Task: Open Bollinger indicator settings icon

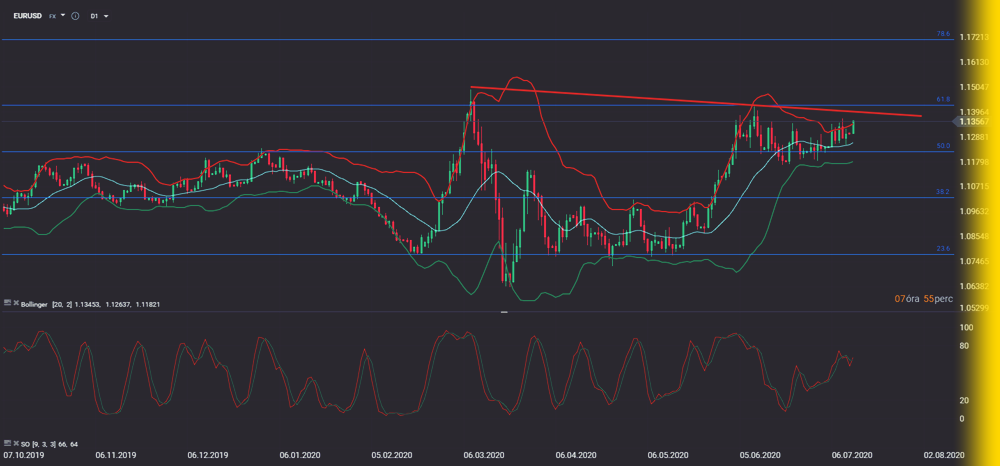Action: coord(8,303)
